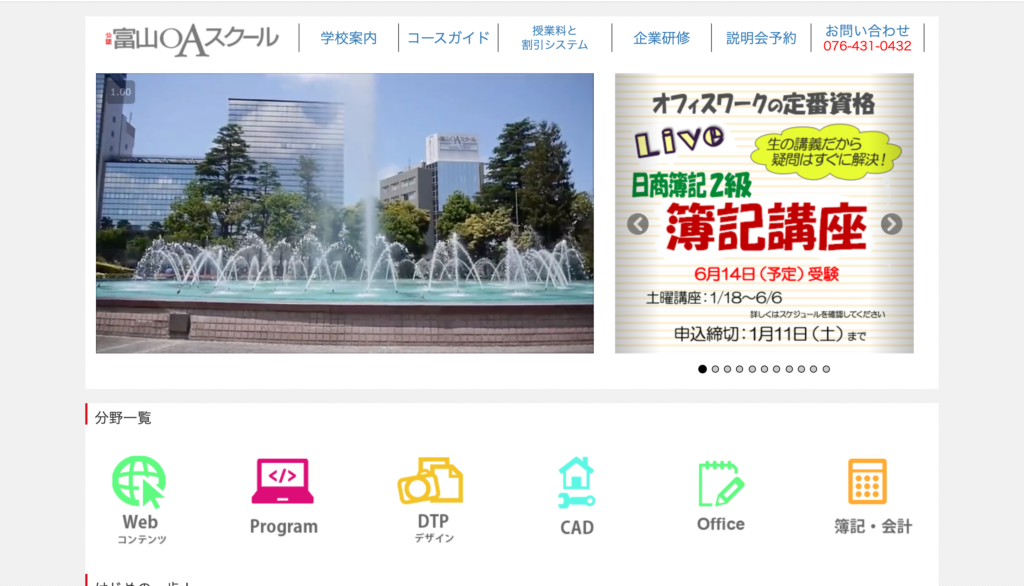Select the first carousel dot indicator
Viewport: 1024px width, 586px height.
click(x=700, y=371)
